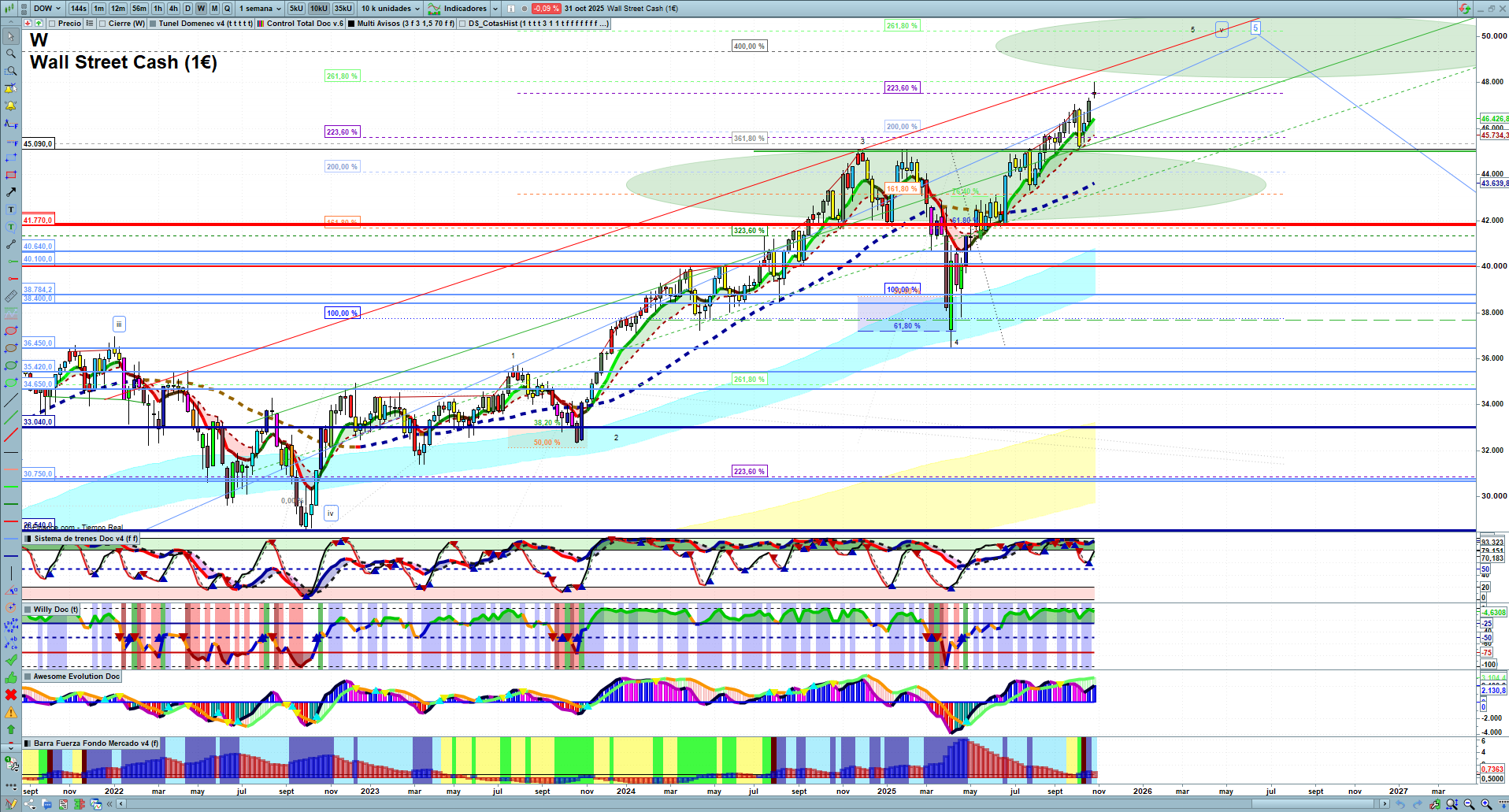Choose the red diagonal trend line tool
Image resolution: width=1509 pixels, height=812 pixels.
pyautogui.click(x=11, y=435)
